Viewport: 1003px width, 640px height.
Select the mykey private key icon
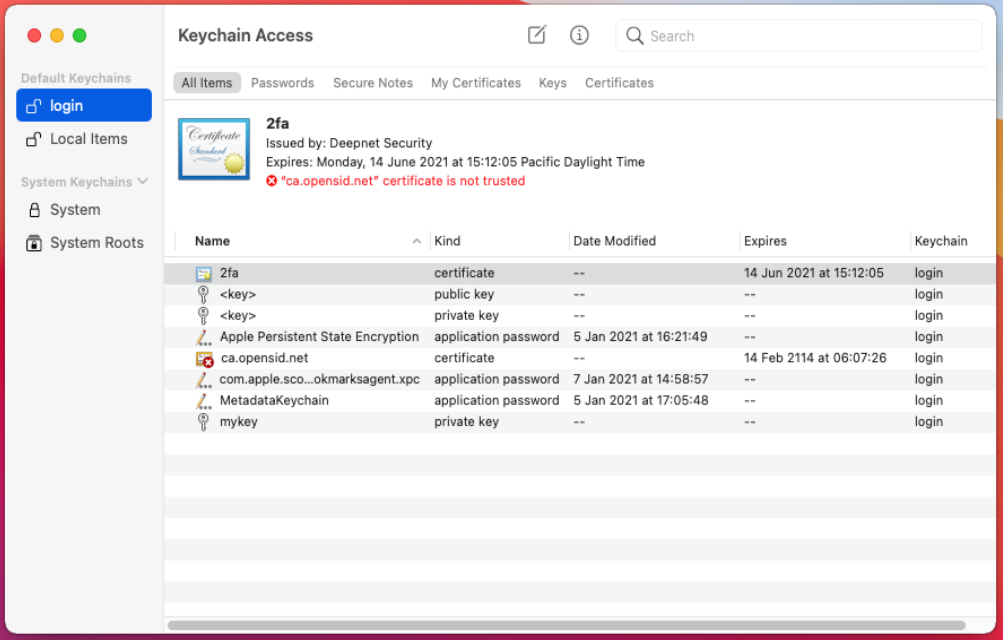pyautogui.click(x=204, y=422)
